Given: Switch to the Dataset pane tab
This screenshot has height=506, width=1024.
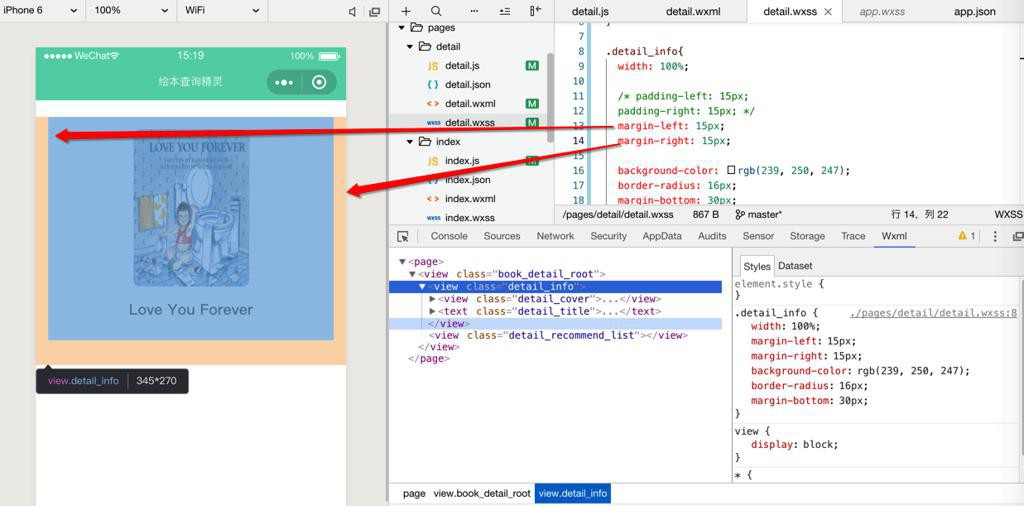Looking at the screenshot, I should pos(795,266).
